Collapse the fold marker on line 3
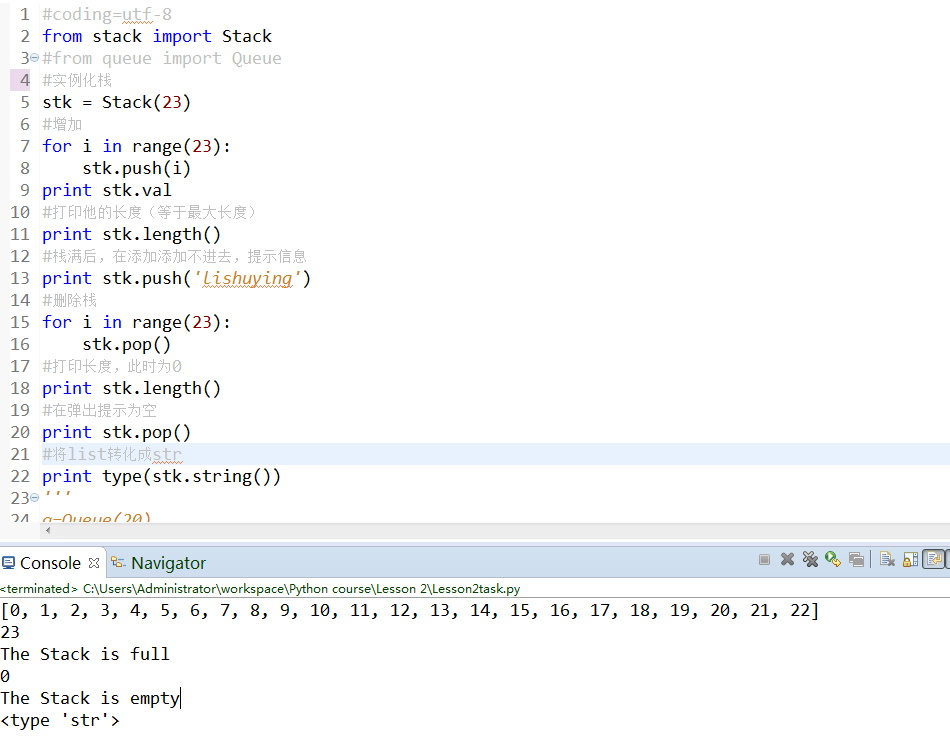This screenshot has width=950, height=739. (35, 58)
